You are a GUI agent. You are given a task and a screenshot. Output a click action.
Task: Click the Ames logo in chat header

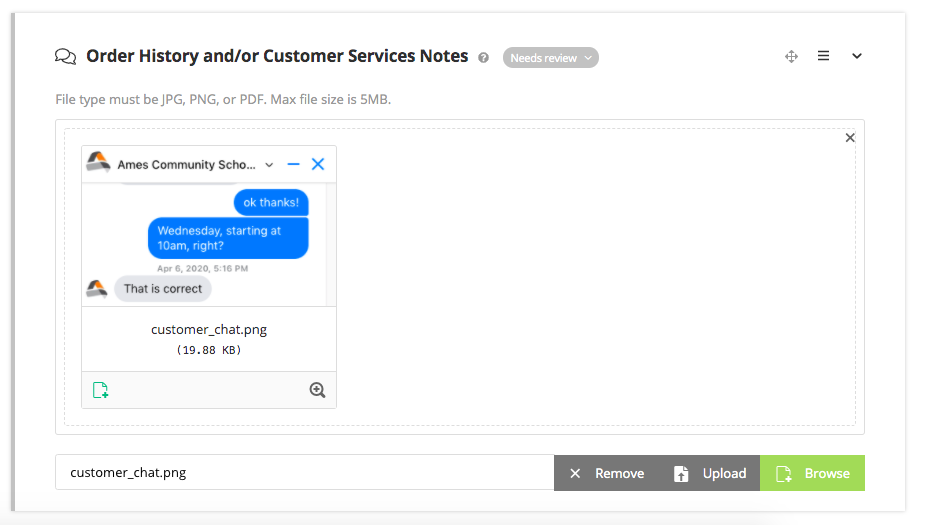point(98,163)
